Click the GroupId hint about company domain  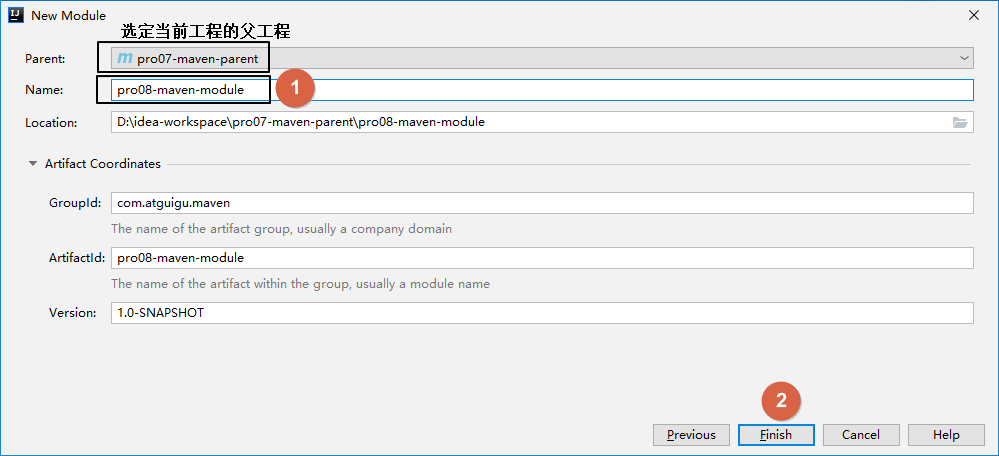pos(281,229)
